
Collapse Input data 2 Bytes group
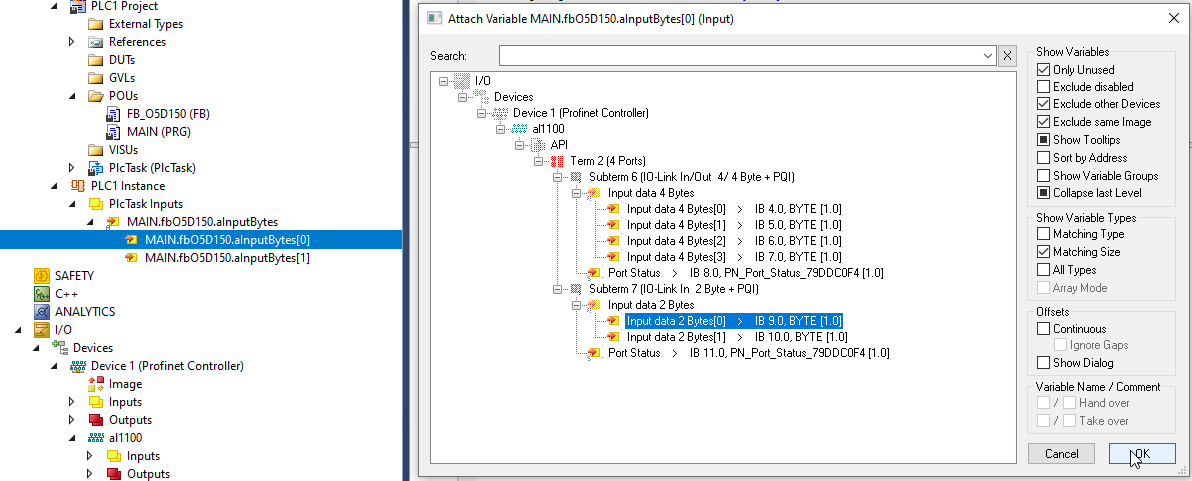coord(577,305)
